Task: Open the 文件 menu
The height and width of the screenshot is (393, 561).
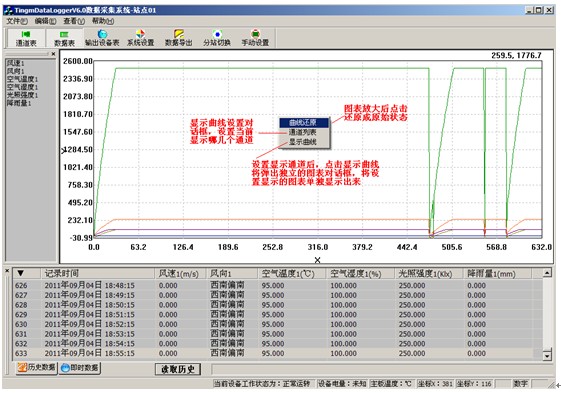Action: click(x=16, y=21)
